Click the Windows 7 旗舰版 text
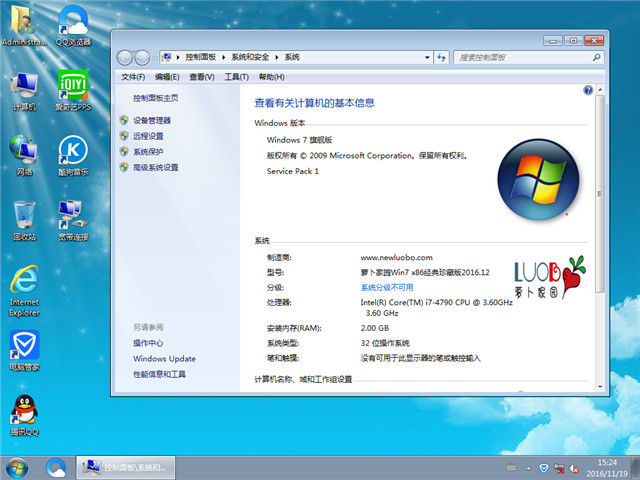 [299, 140]
